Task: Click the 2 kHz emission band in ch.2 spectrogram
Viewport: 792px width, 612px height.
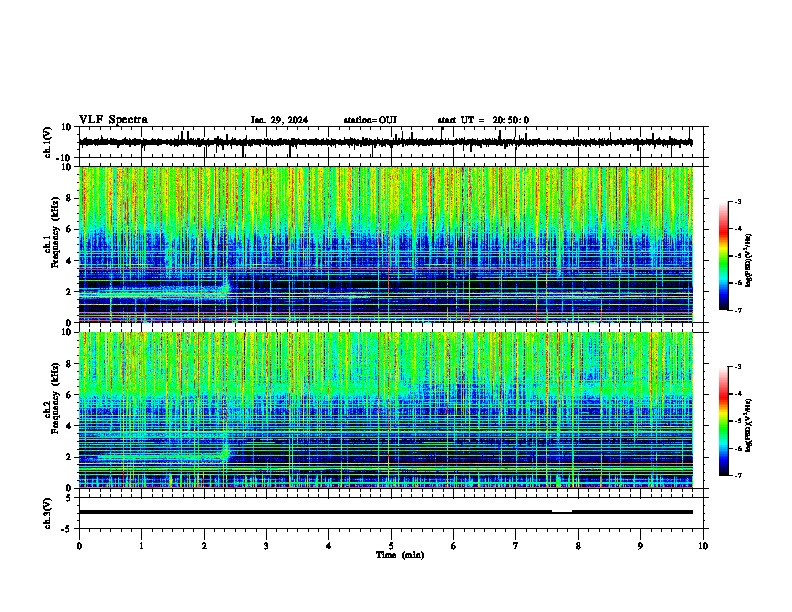Action: (154, 457)
